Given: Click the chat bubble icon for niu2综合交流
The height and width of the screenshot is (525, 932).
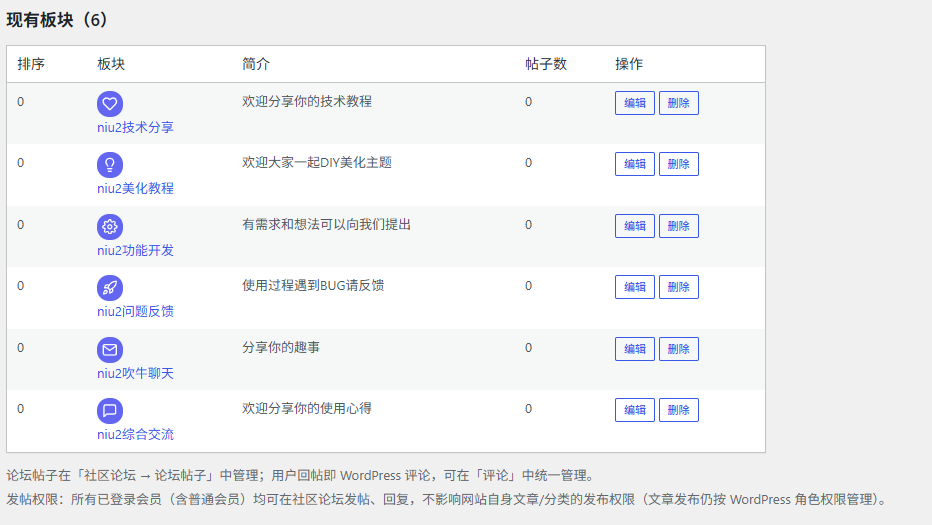Looking at the screenshot, I should tap(110, 410).
